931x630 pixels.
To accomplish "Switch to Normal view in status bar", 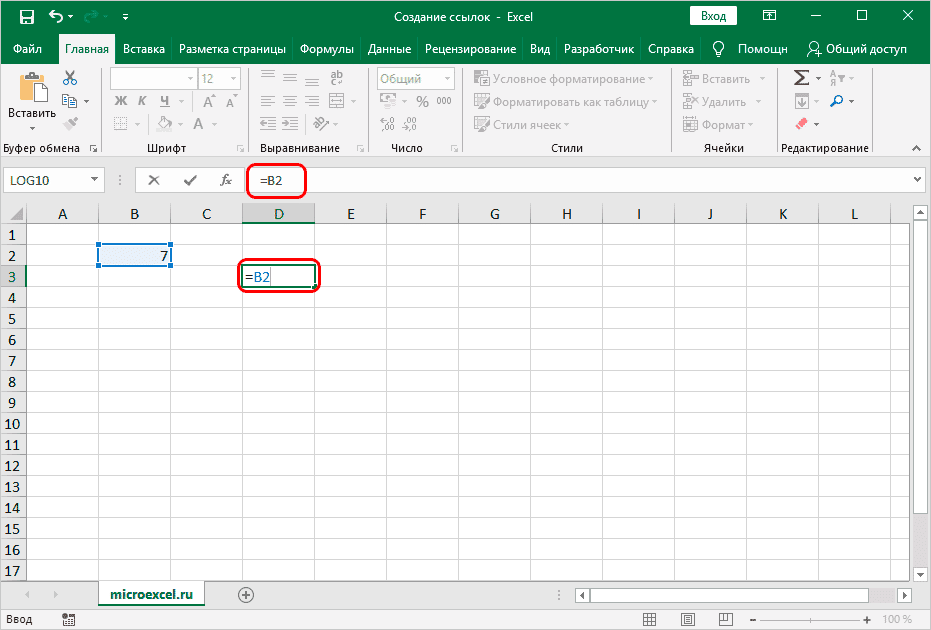I will [649, 619].
